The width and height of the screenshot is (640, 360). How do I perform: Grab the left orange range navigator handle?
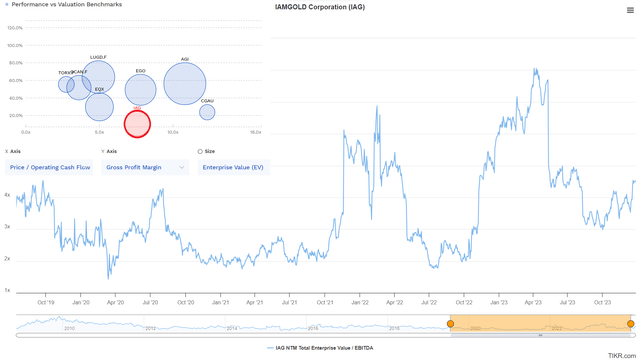point(450,324)
